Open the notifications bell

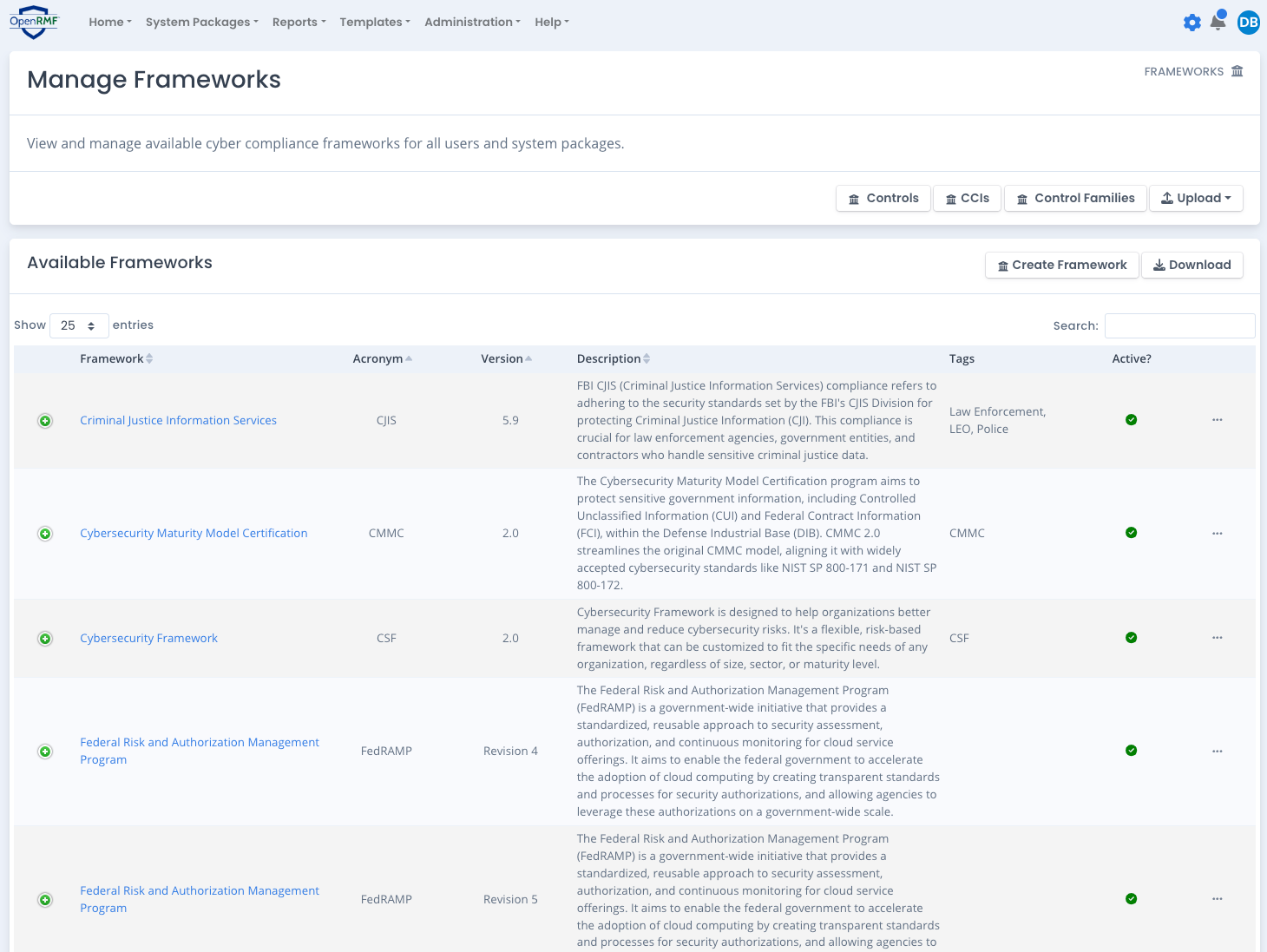1218,22
